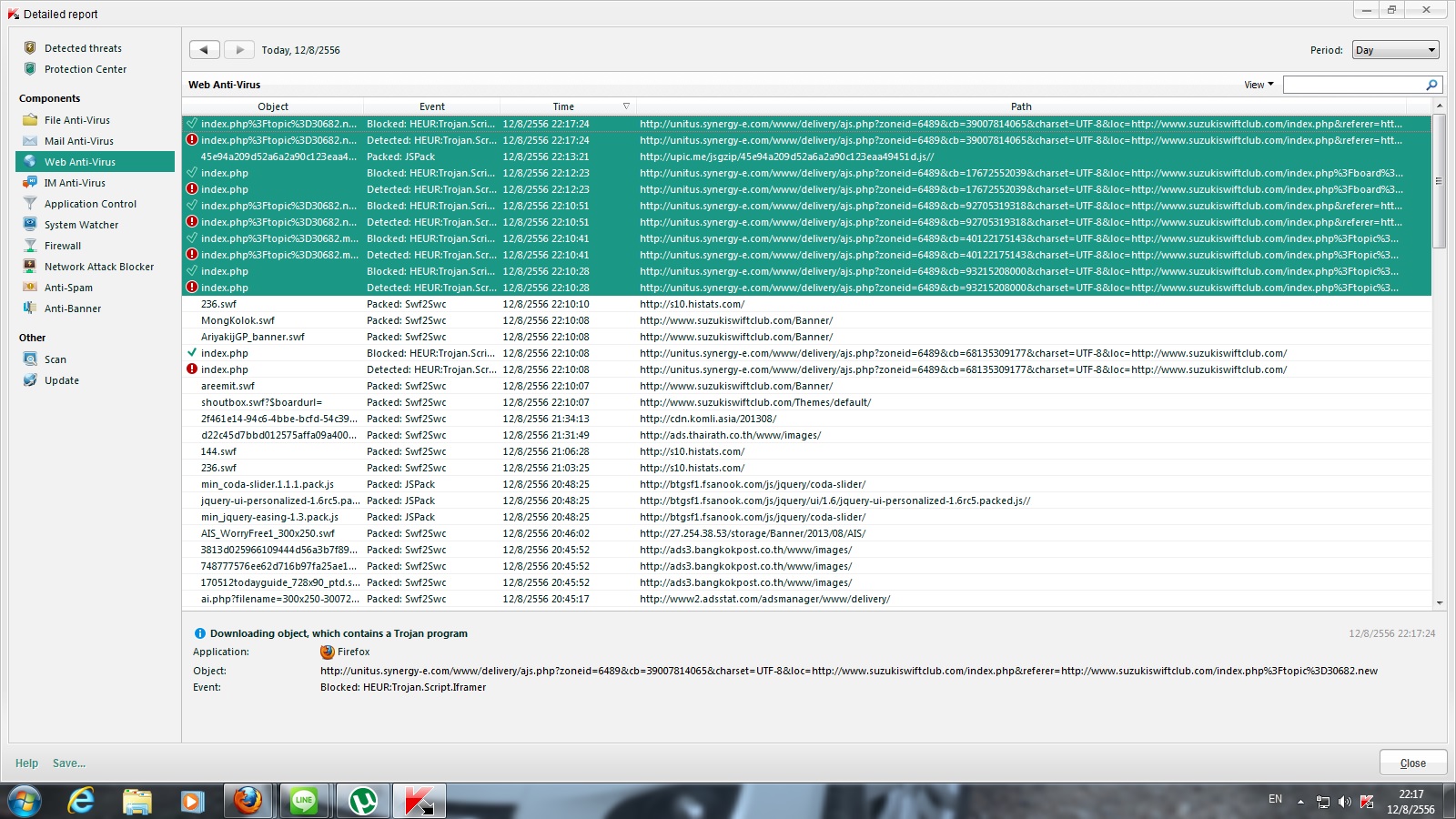Open the Anti-Spam report
Image resolution: width=1456 pixels, height=819 pixels.
68,288
